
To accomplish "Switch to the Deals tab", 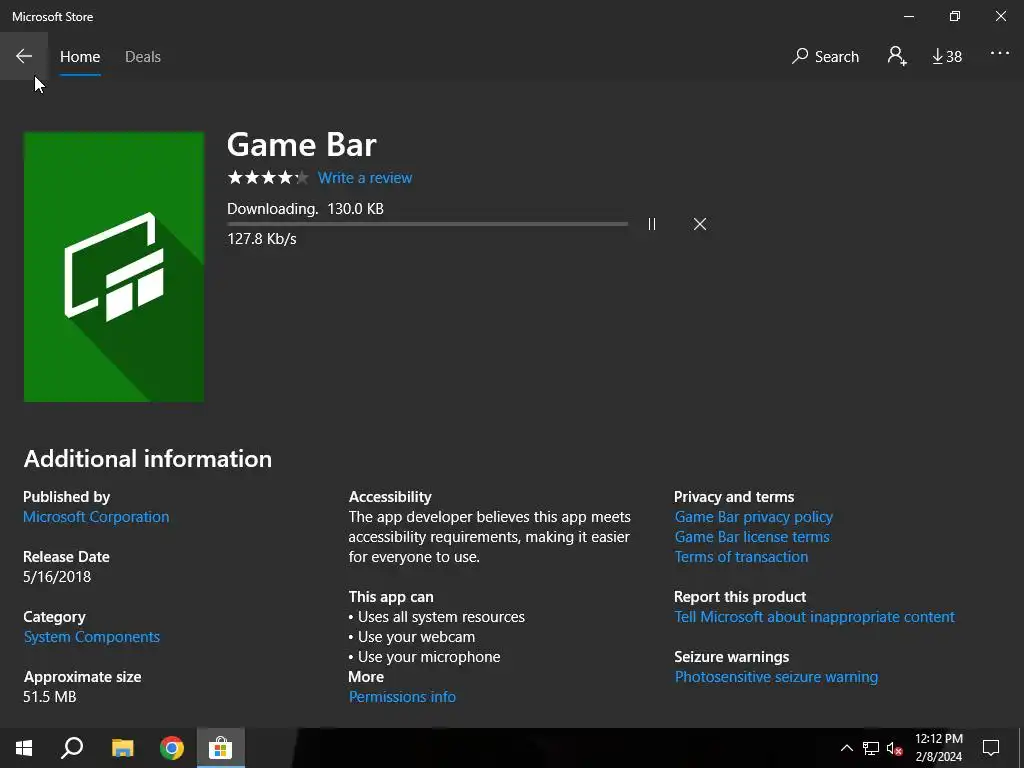I will (143, 57).
